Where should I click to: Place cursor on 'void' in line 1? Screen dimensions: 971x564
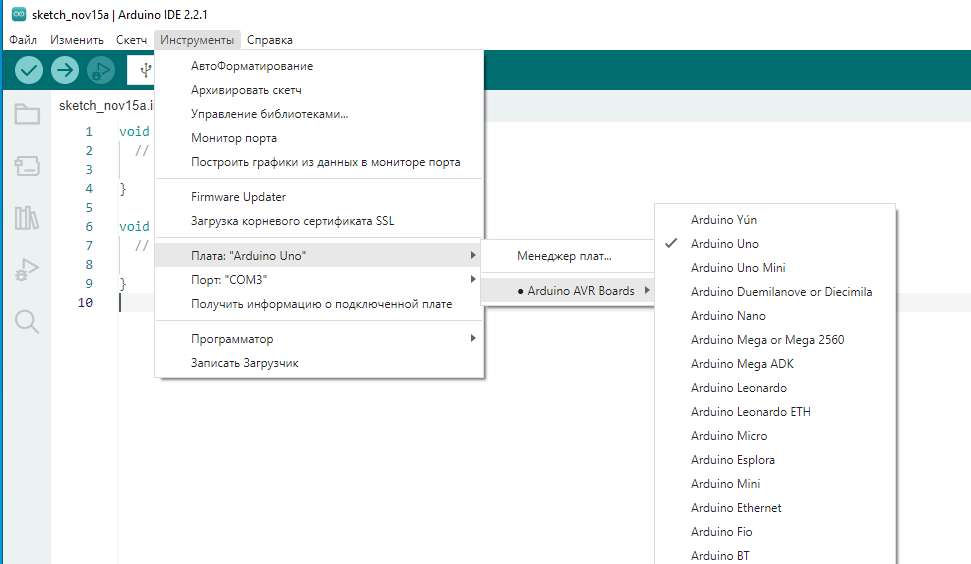click(x=134, y=131)
